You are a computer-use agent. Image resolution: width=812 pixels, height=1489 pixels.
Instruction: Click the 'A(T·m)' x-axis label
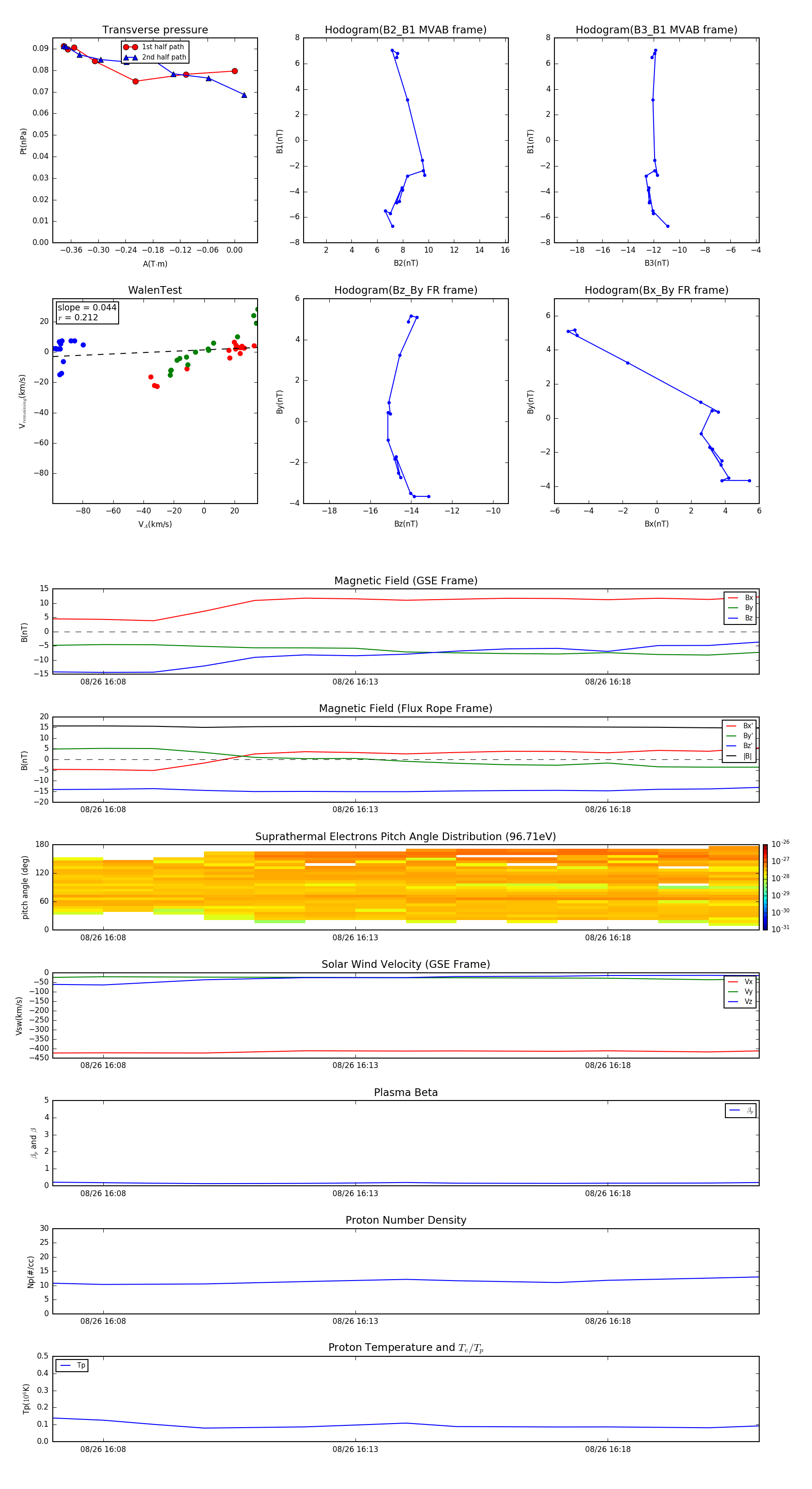pyautogui.click(x=155, y=264)
